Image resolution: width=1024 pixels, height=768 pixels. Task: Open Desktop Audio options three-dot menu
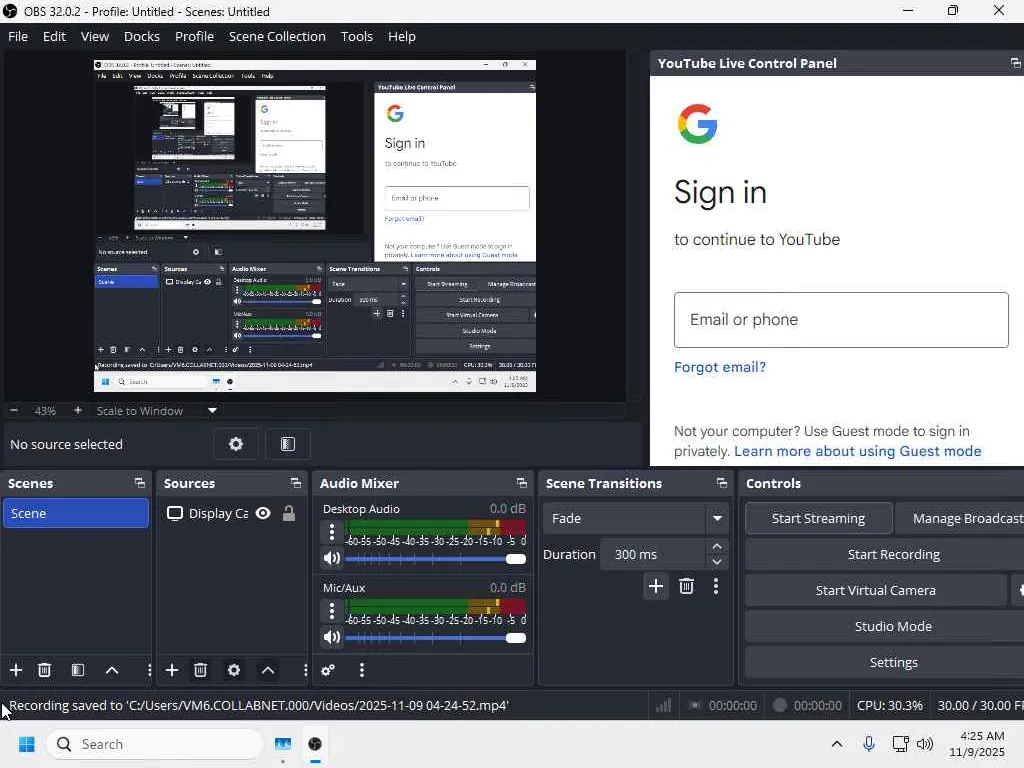click(x=332, y=532)
